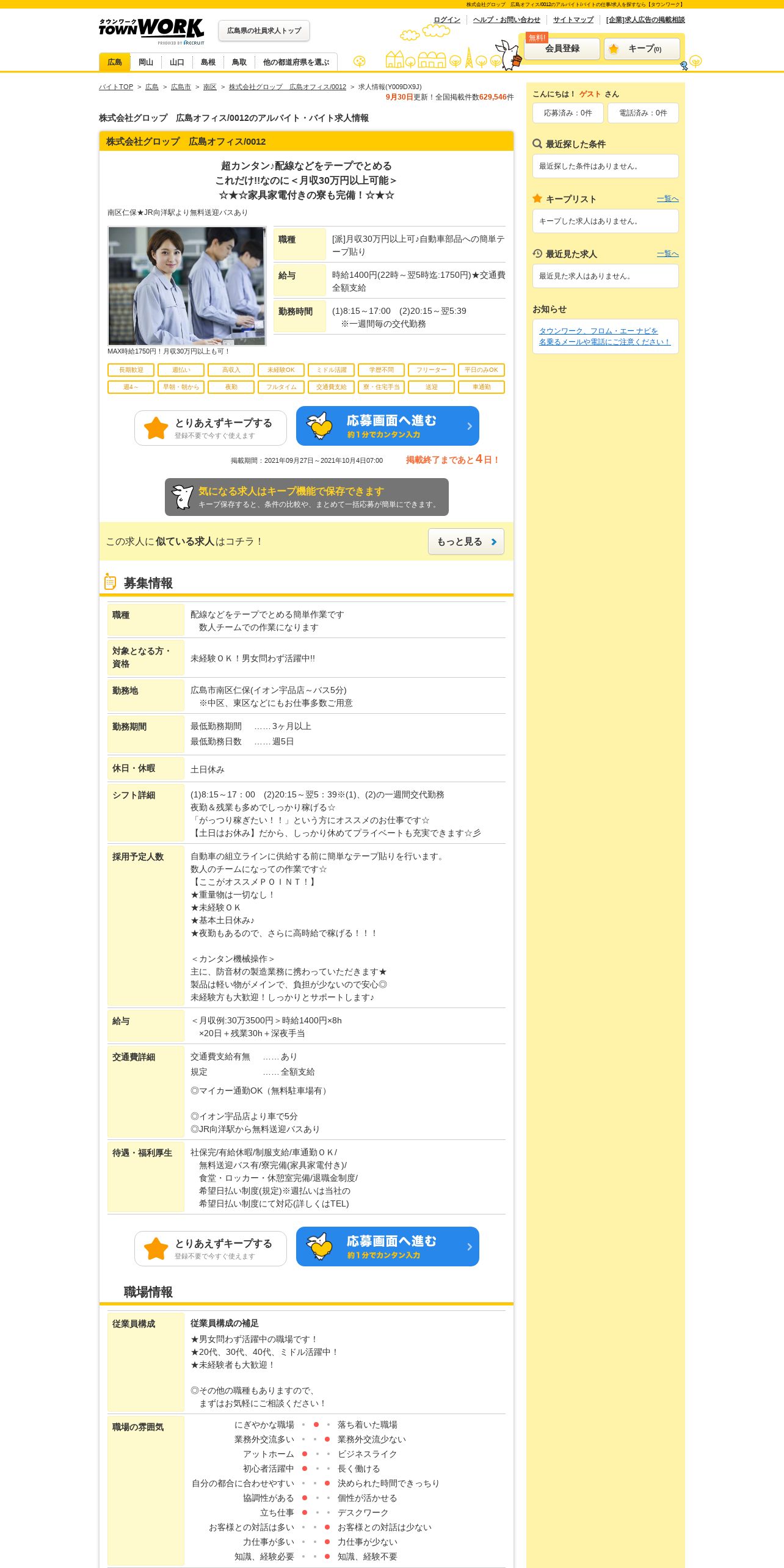Click the 平日のみOK tag

[482, 370]
